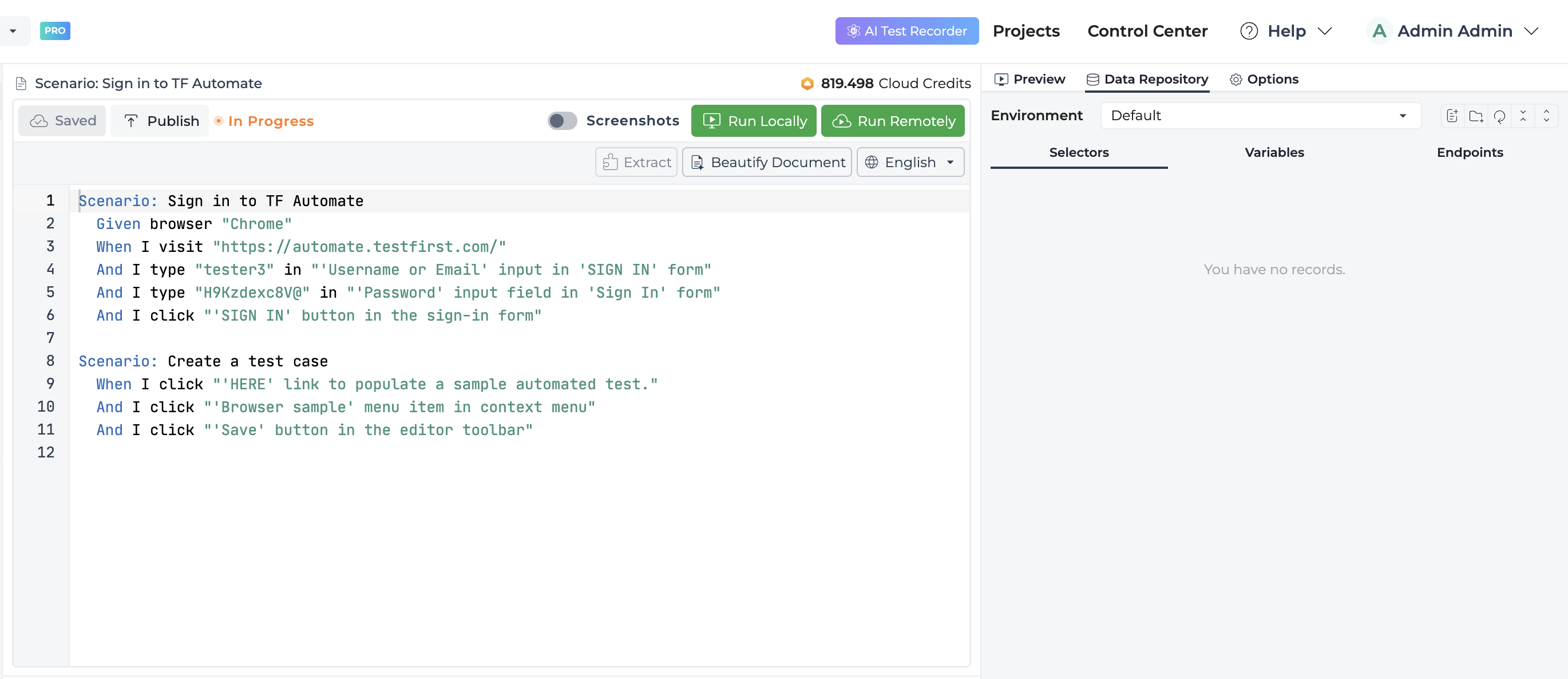Collapse all Data Repository items
1568x679 pixels.
point(1523,116)
